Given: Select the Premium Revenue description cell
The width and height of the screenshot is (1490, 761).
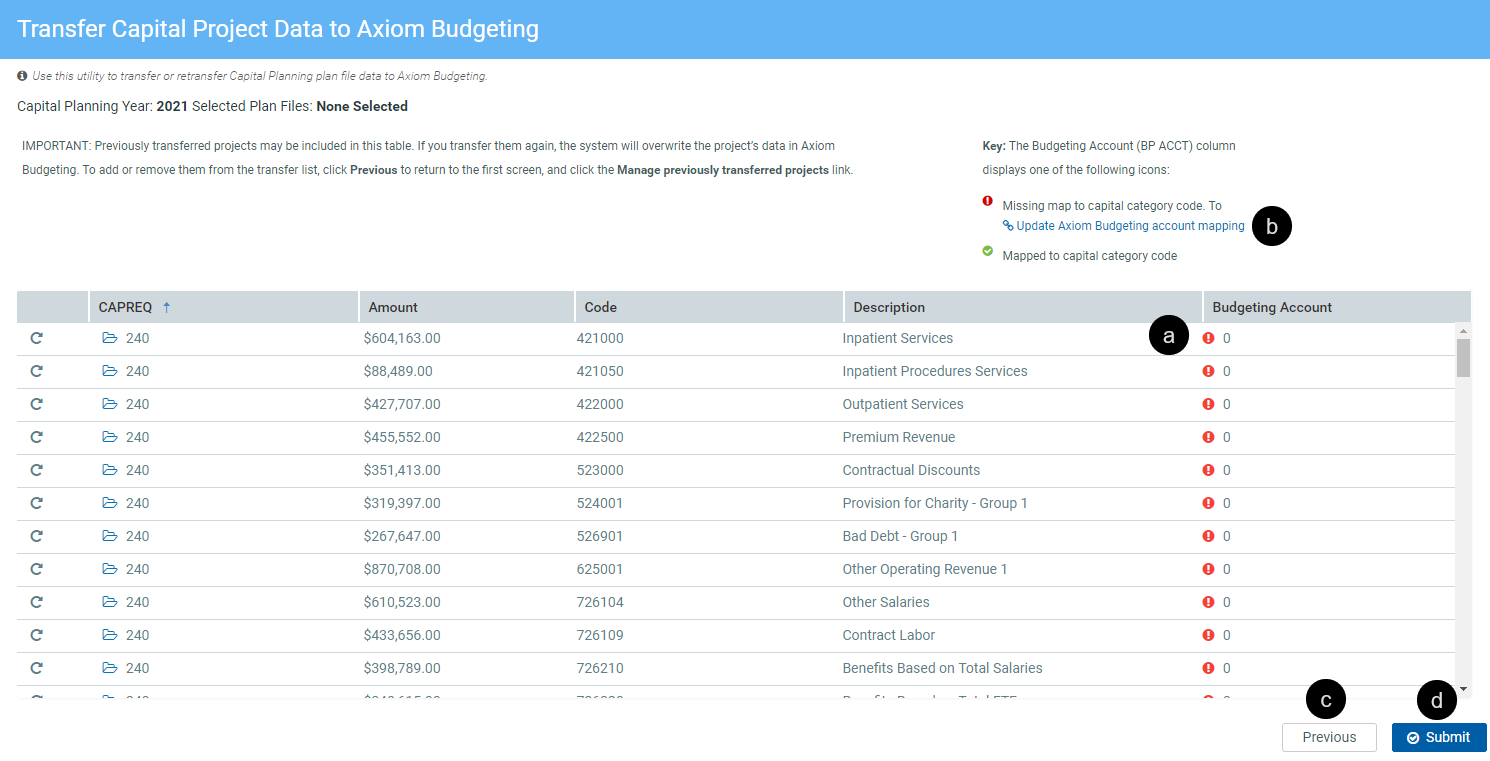Looking at the screenshot, I should pos(899,437).
